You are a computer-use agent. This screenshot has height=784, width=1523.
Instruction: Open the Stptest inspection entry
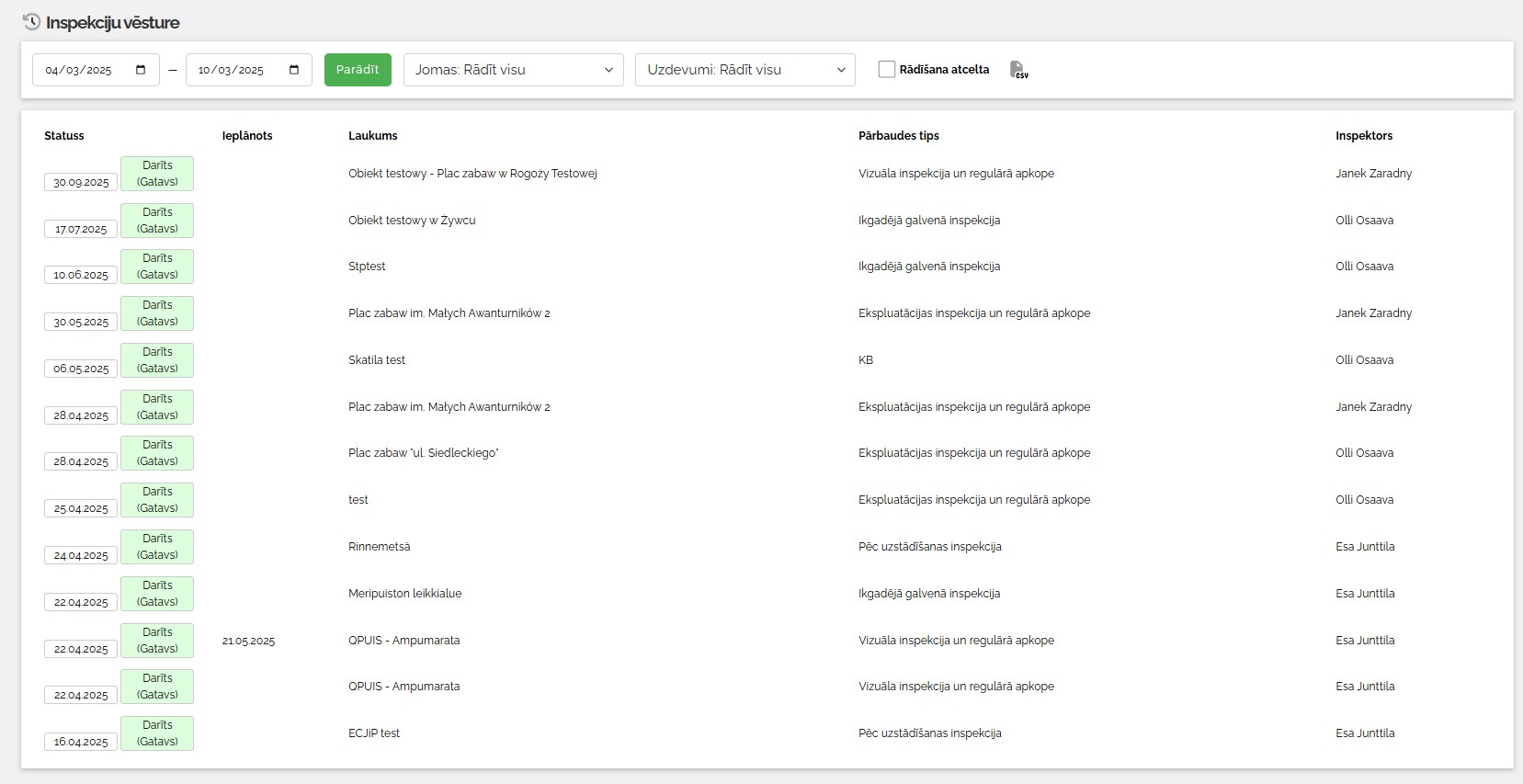click(x=367, y=267)
